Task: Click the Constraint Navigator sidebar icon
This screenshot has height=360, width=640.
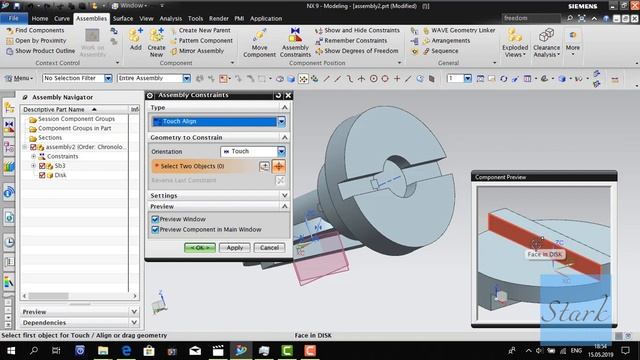Action: coord(9,127)
